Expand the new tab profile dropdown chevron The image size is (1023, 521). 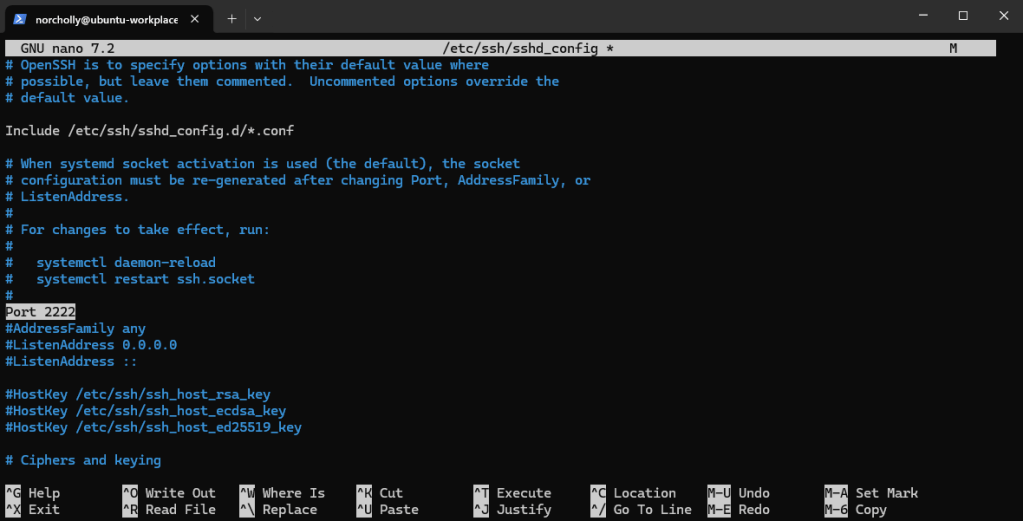(x=257, y=18)
